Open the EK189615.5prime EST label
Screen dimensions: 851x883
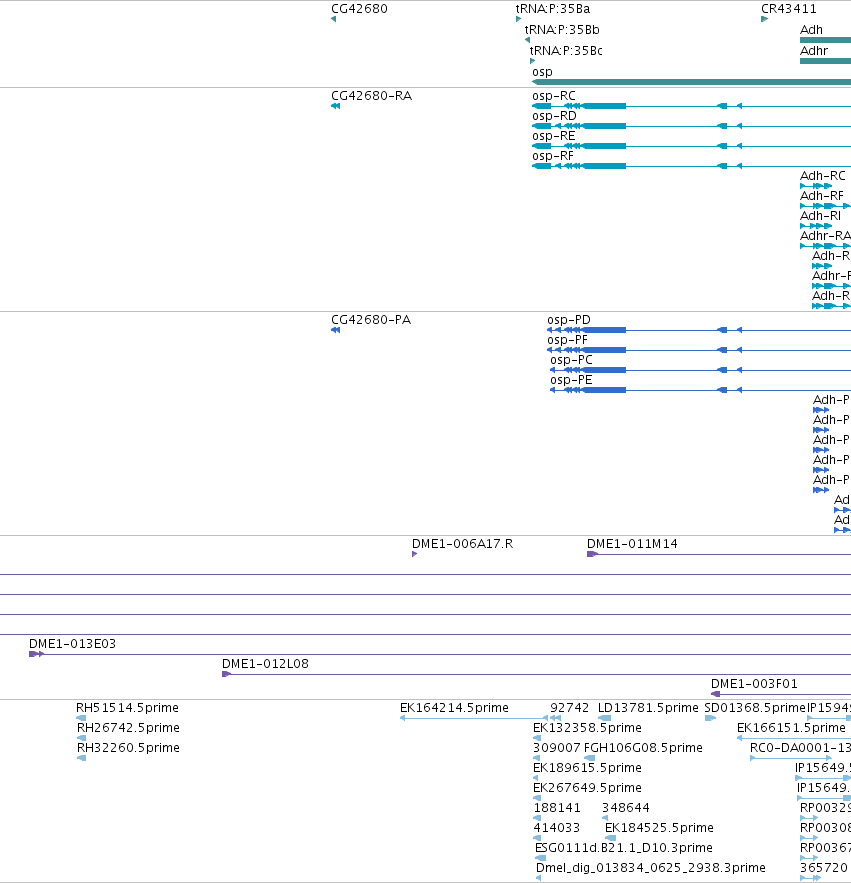point(587,768)
